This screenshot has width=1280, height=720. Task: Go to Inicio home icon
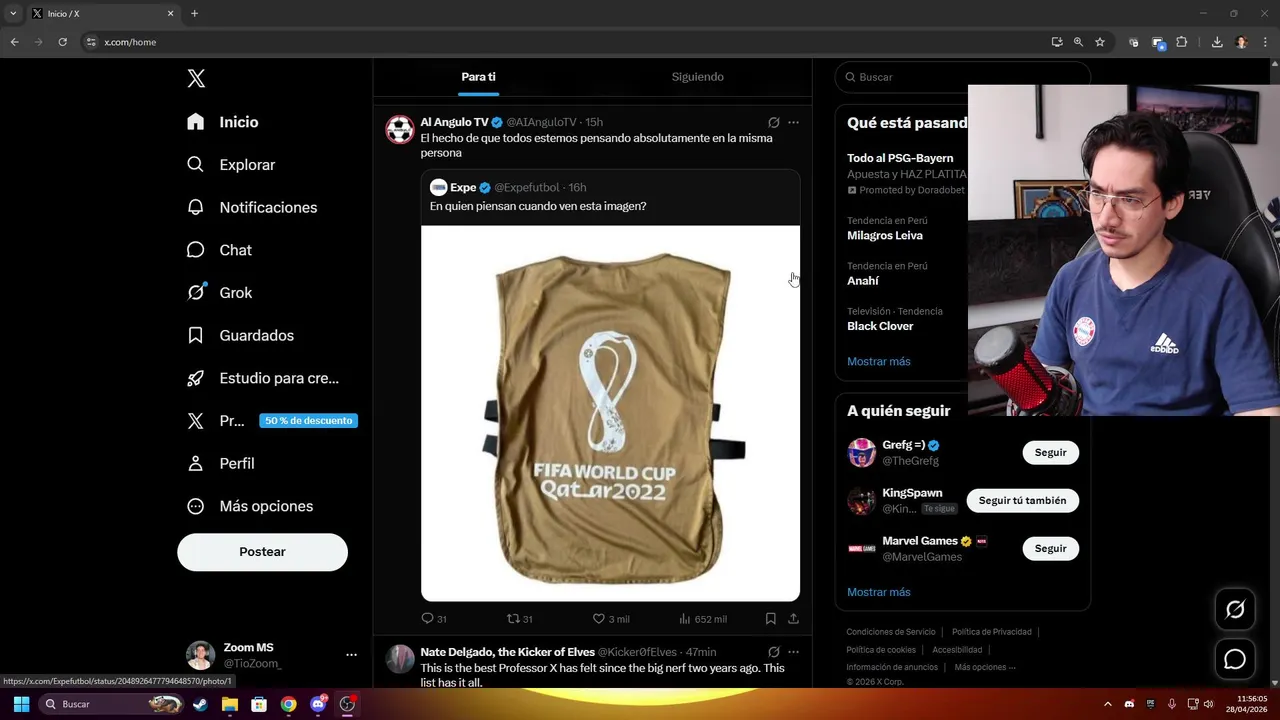tap(196, 122)
